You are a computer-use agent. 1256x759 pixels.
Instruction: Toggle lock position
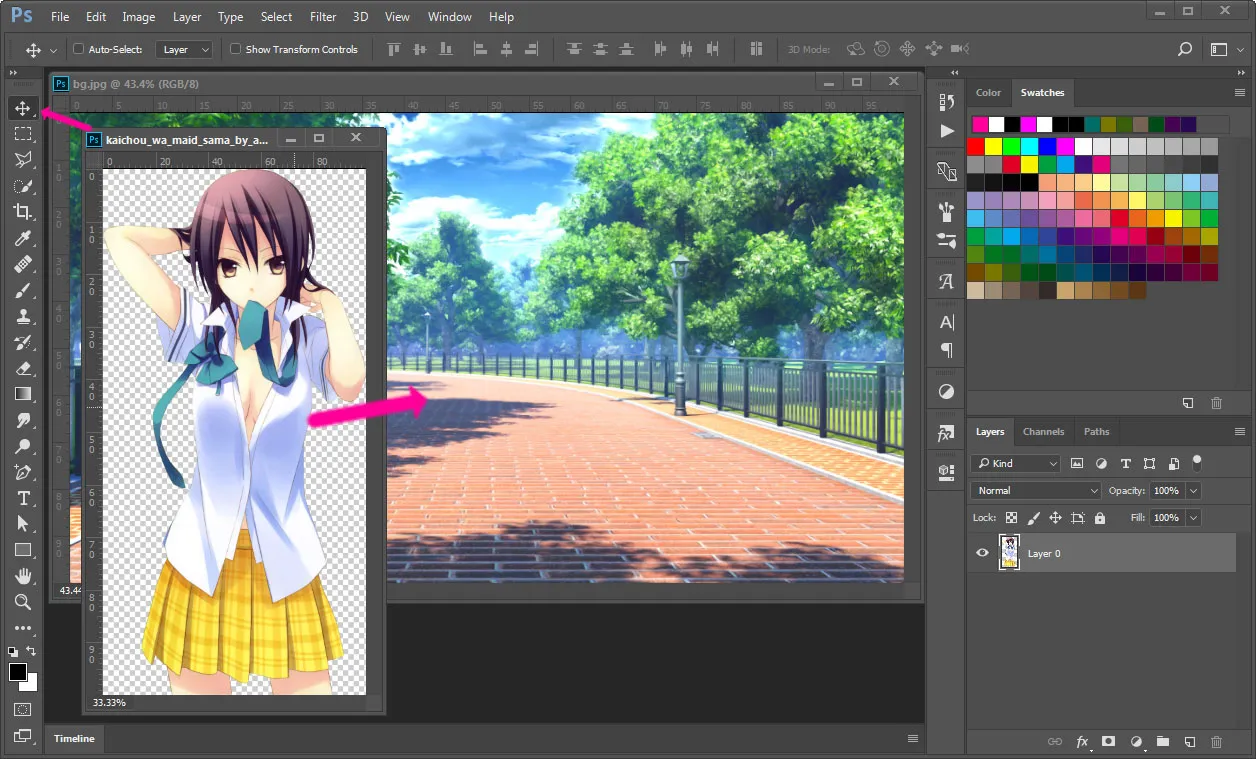click(x=1055, y=518)
